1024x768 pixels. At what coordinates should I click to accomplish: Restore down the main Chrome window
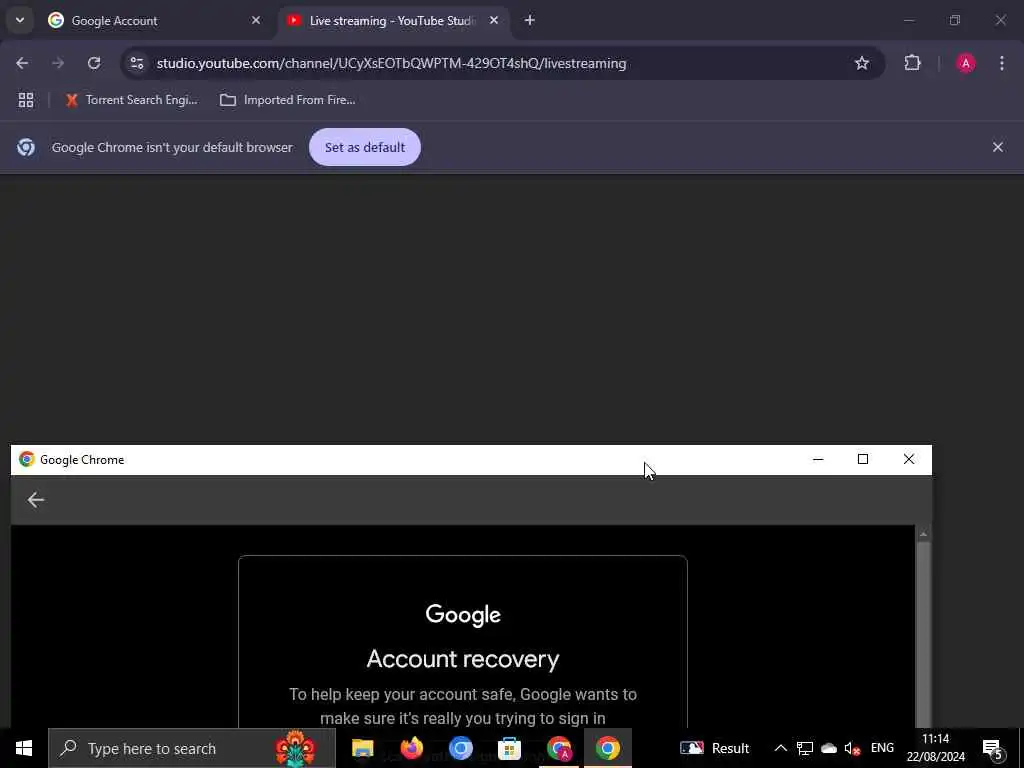click(x=955, y=20)
